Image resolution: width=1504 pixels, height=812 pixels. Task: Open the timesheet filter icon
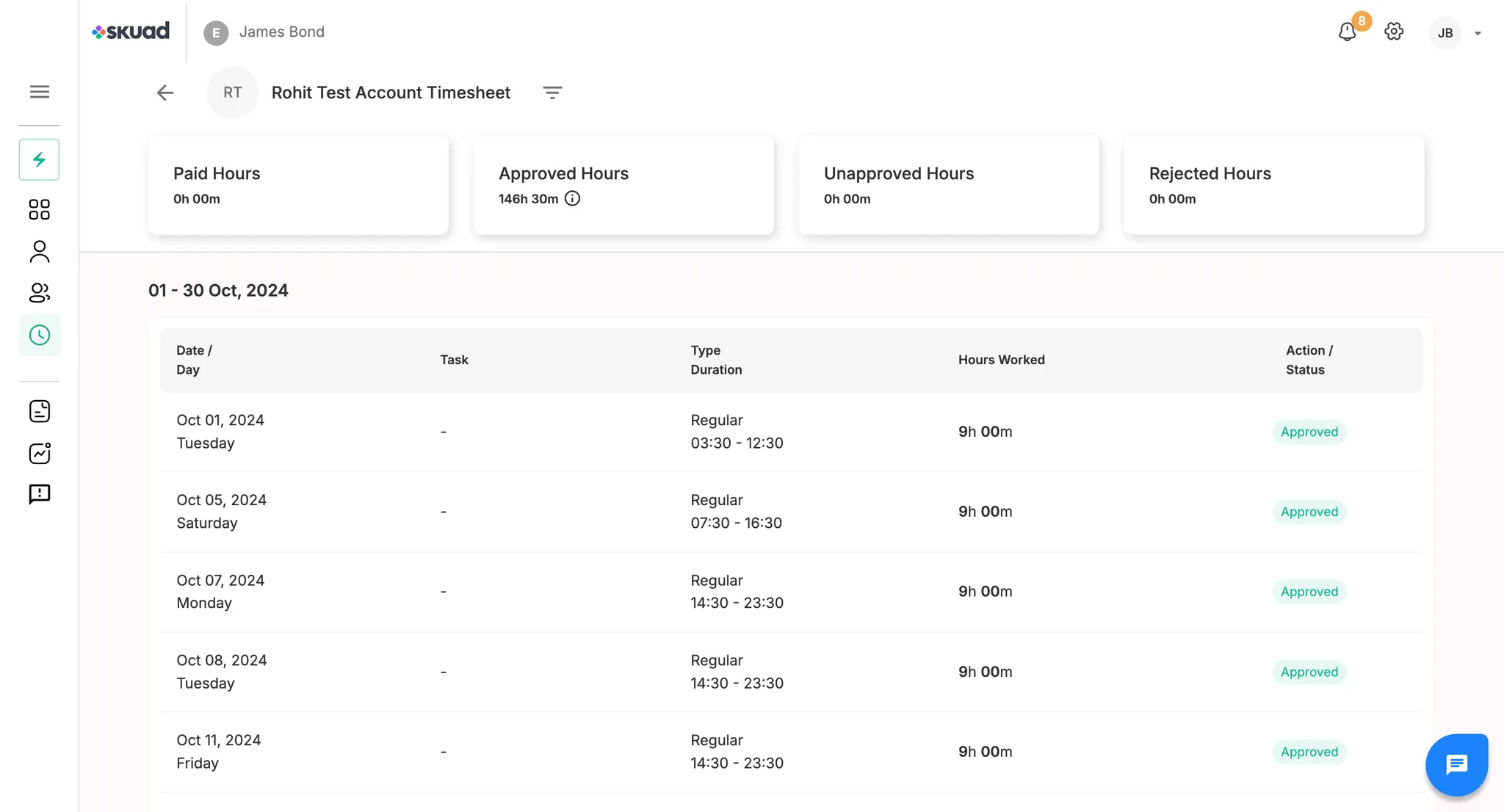coord(552,93)
